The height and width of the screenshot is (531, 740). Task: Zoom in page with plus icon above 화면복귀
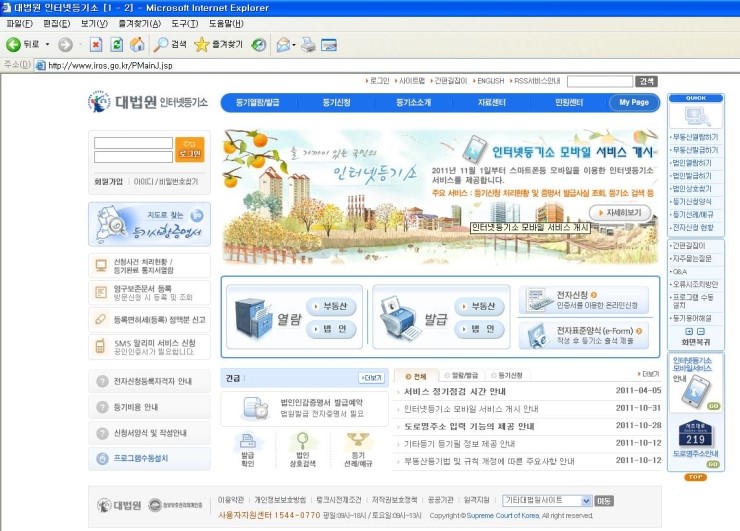(x=689, y=331)
